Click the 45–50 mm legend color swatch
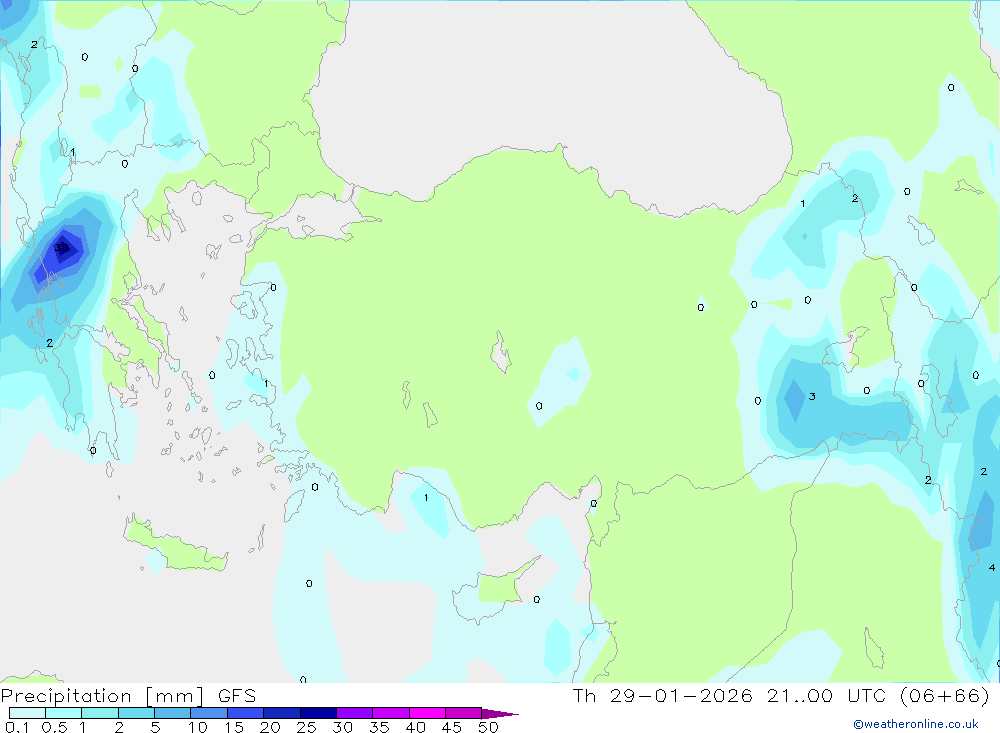 tap(463, 713)
